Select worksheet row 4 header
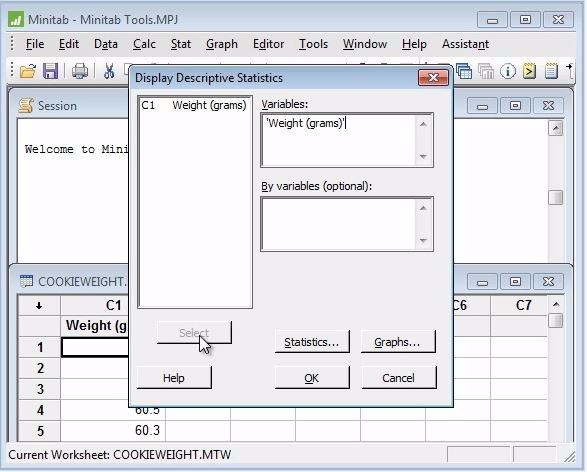 click(x=40, y=410)
